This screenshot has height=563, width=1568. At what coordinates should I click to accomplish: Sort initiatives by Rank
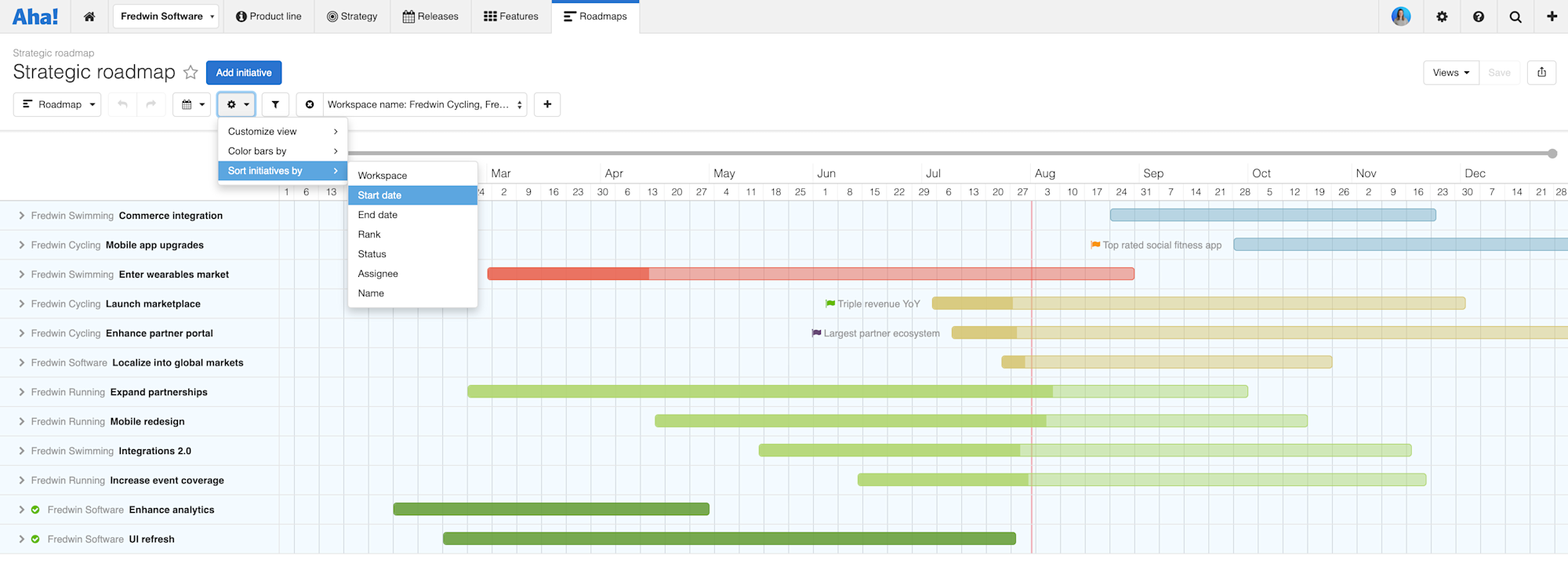412,234
